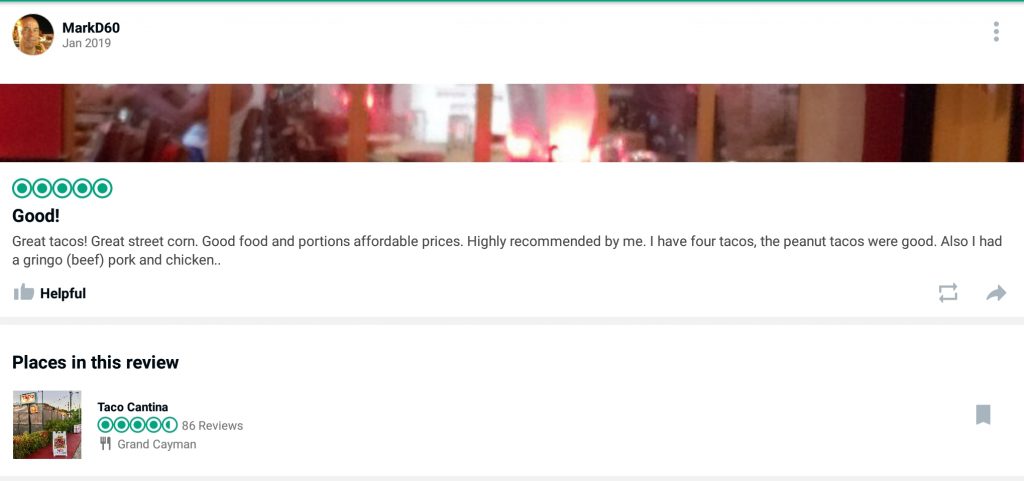Image resolution: width=1024 pixels, height=481 pixels.
Task: Click the Jan 2019 review date
Action: click(86, 44)
